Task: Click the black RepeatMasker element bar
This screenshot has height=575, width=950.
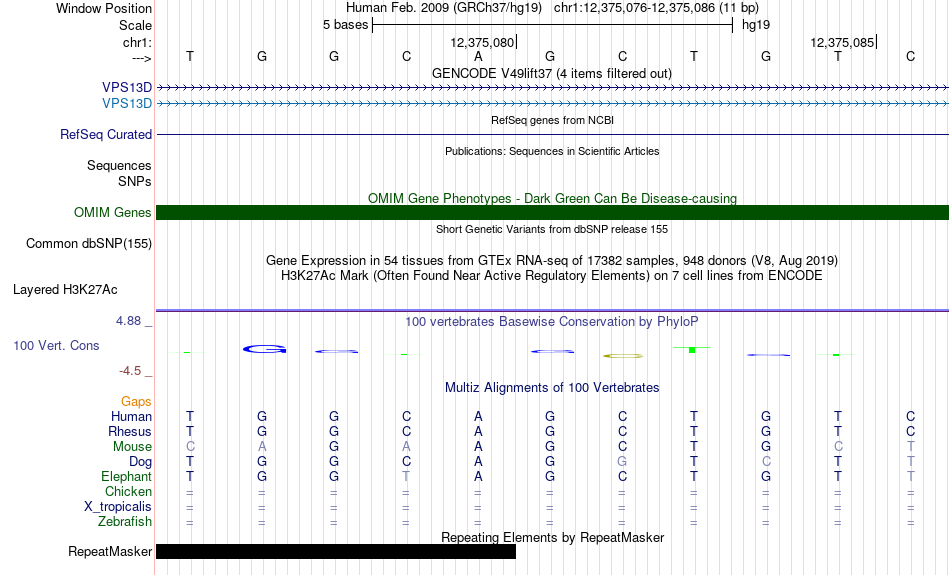Action: coord(336,551)
